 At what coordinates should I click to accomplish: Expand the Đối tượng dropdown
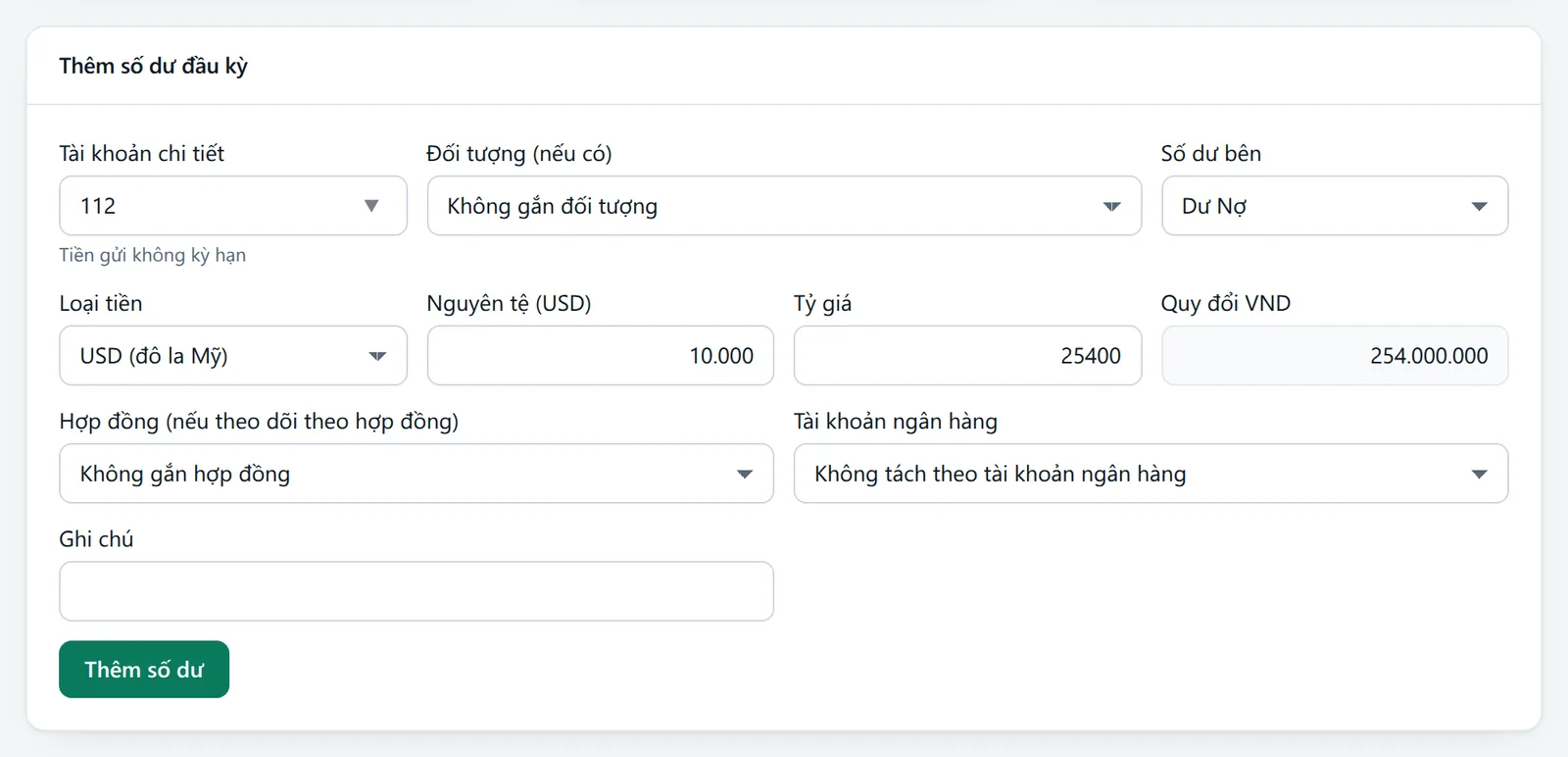784,206
